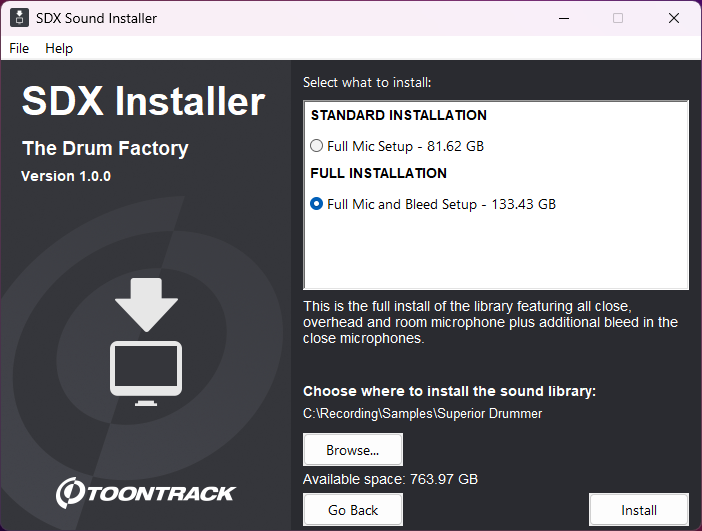The image size is (702, 531).
Task: Click the Browse... button
Action: point(353,450)
